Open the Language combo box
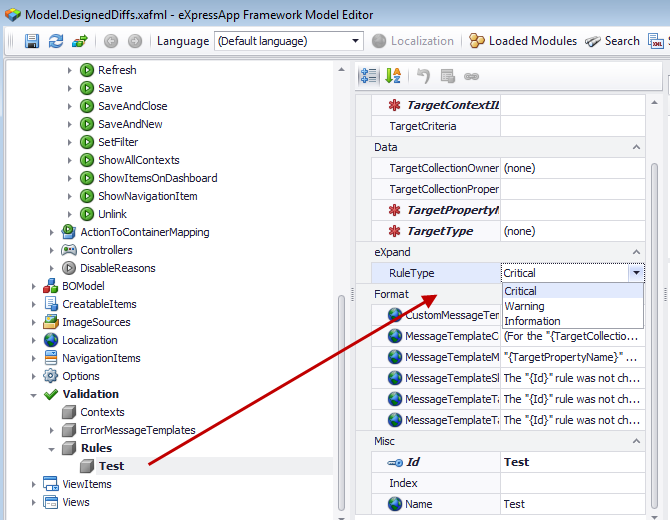Viewport: 670px width, 520px height. tap(289, 41)
